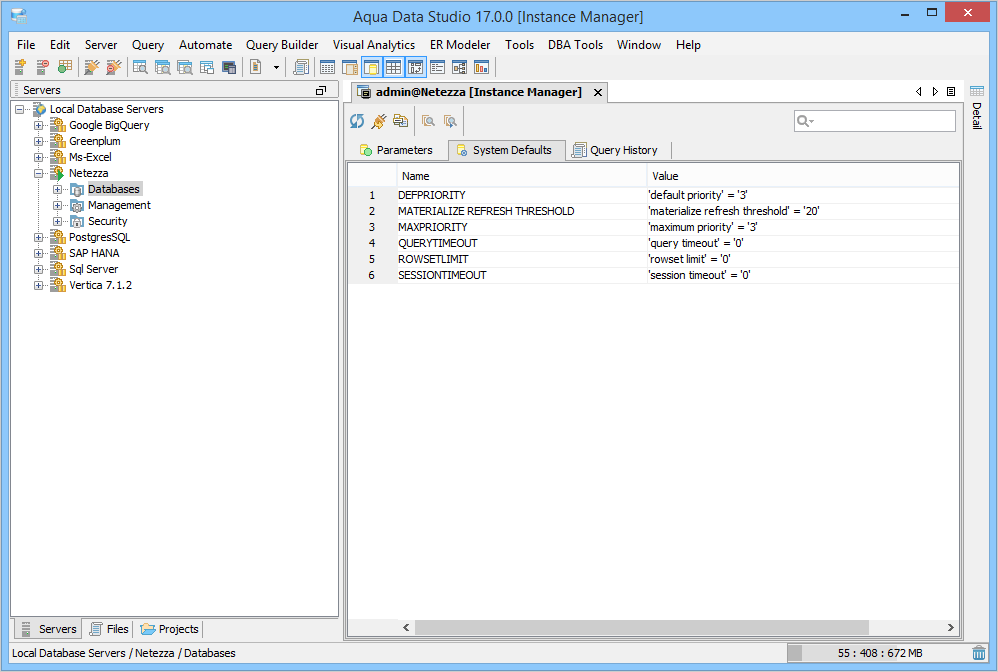998x672 pixels.
Task: Click the new document toolbar icon
Action: [256, 67]
